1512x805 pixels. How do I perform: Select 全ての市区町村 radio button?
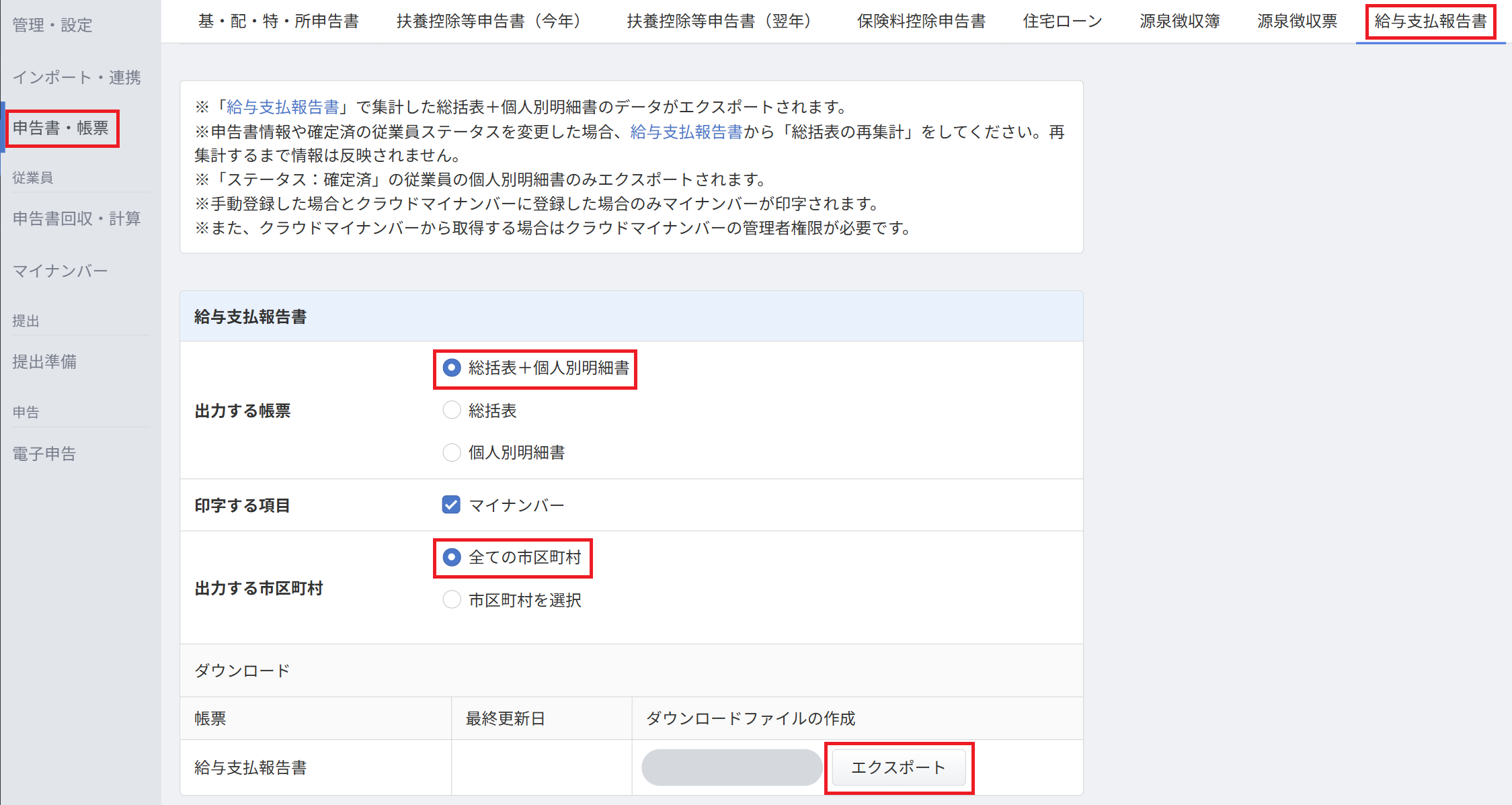(x=452, y=557)
